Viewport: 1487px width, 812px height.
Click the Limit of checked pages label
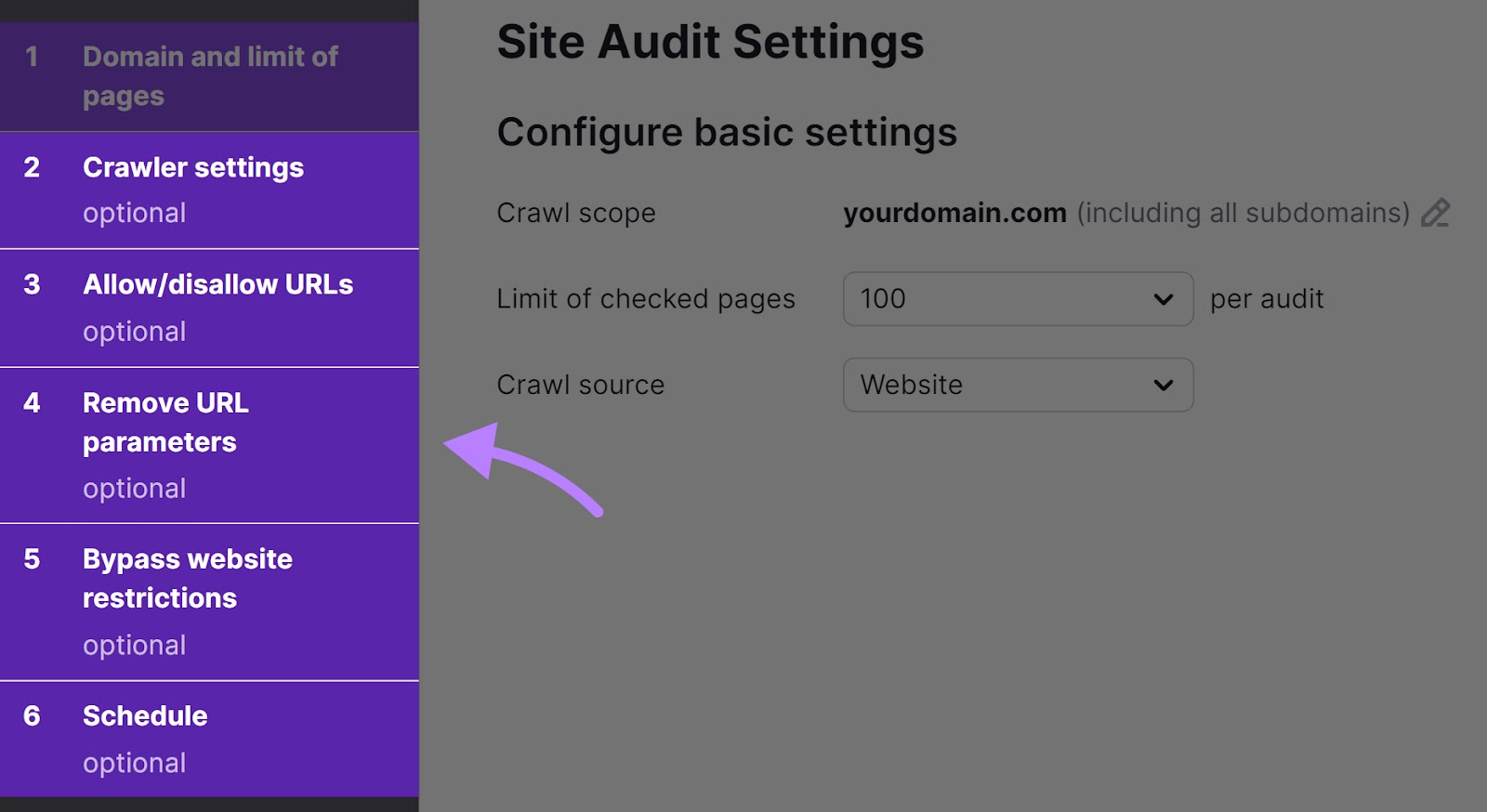646,299
